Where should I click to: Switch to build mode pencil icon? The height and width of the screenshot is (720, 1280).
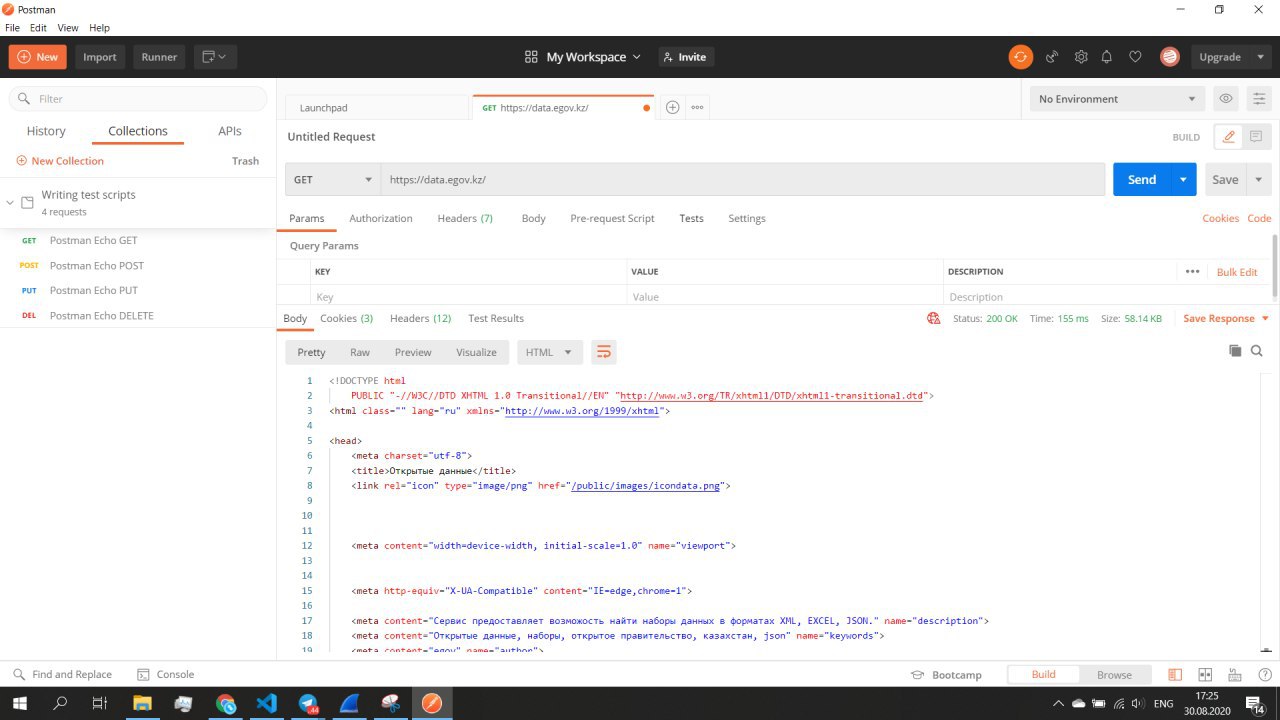pyautogui.click(x=1228, y=137)
